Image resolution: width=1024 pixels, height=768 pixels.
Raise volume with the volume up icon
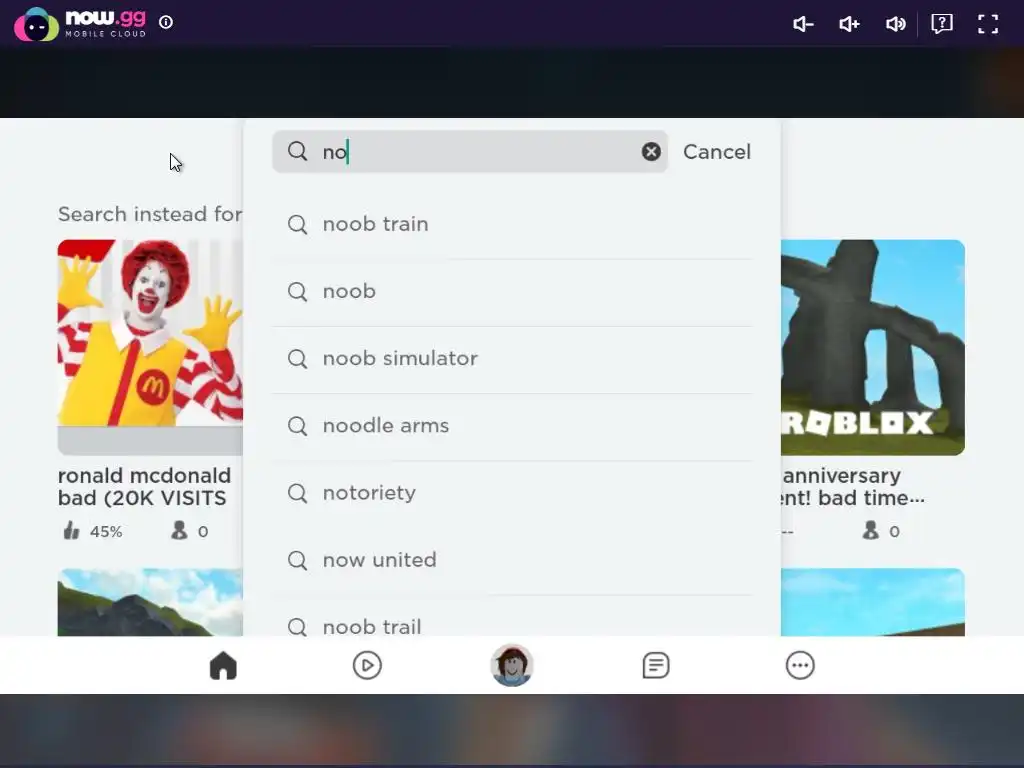coord(849,24)
